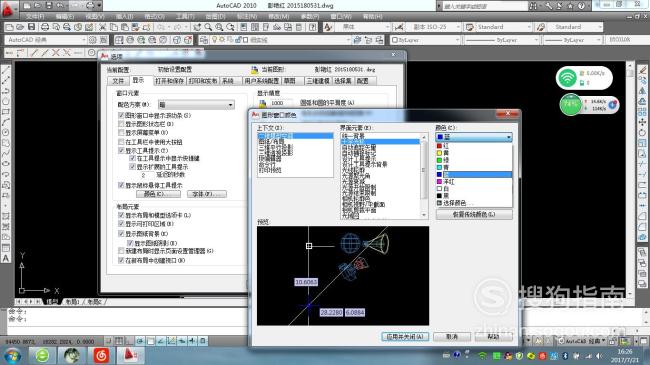Click 取消 in the color dialog
The height and width of the screenshot is (365, 650).
pos(452,337)
